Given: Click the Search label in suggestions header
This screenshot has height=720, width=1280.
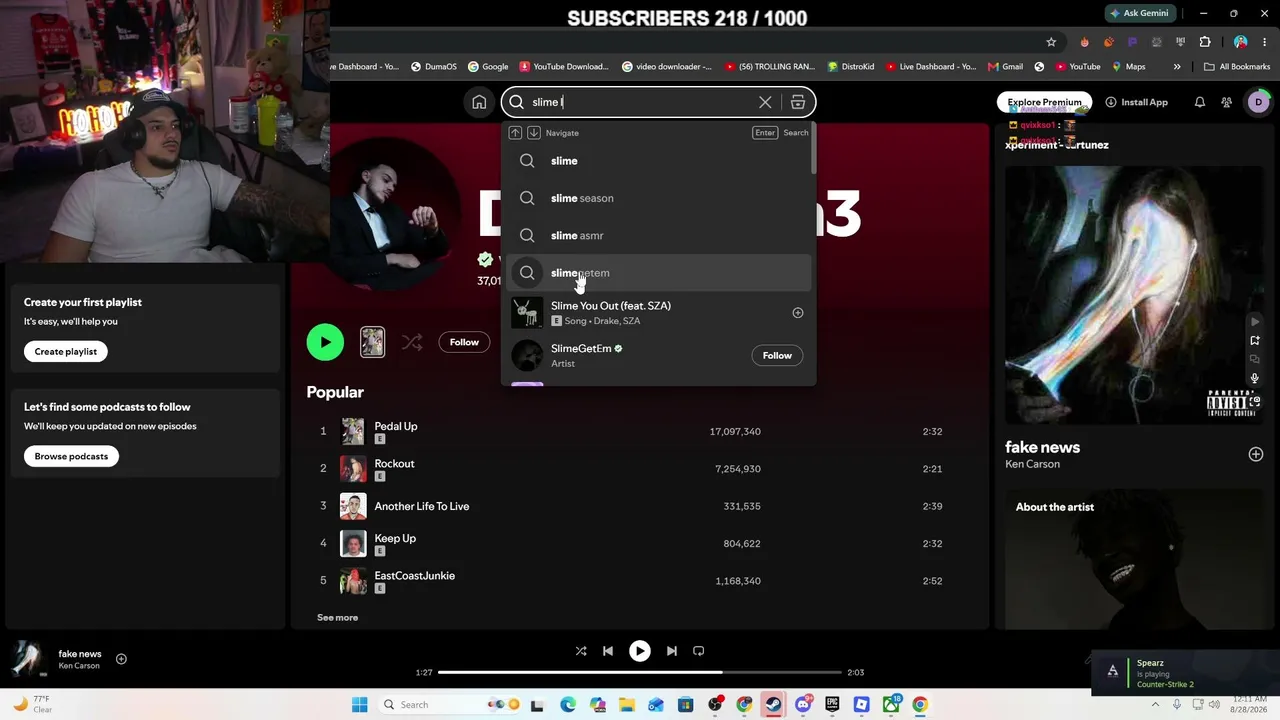Looking at the screenshot, I should point(796,133).
